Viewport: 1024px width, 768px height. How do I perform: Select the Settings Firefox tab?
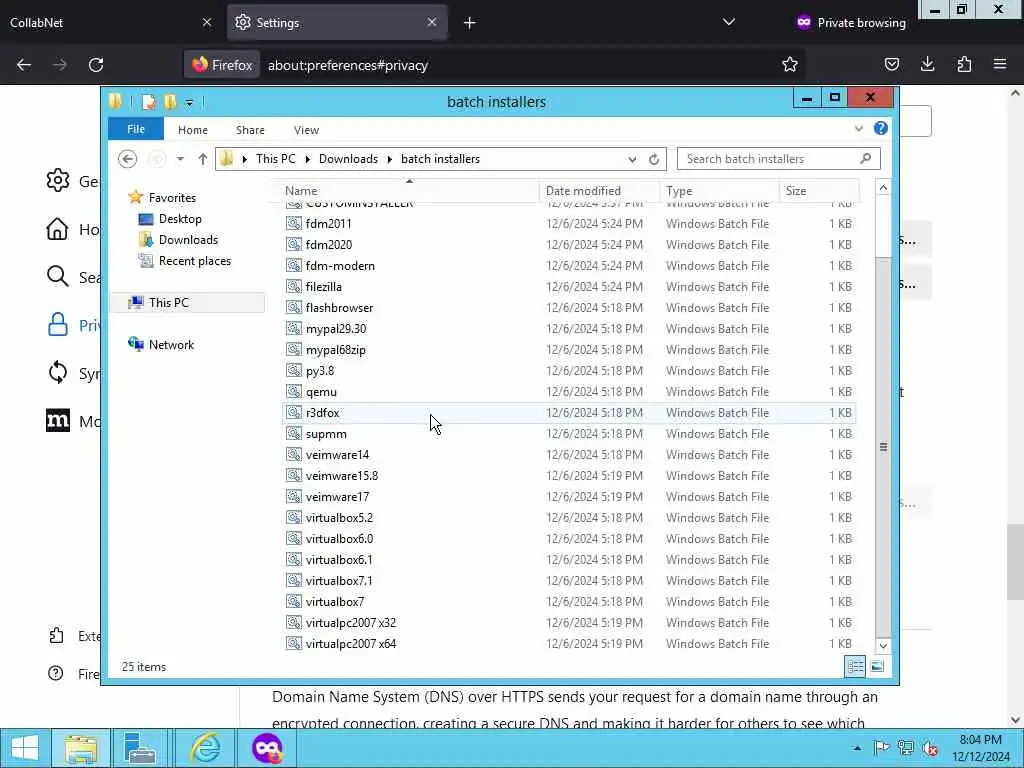coord(337,22)
